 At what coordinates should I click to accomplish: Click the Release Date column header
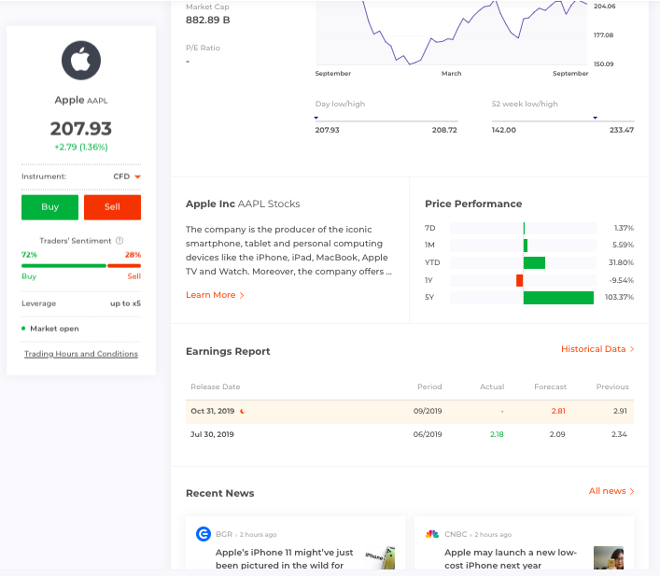pyautogui.click(x=215, y=387)
